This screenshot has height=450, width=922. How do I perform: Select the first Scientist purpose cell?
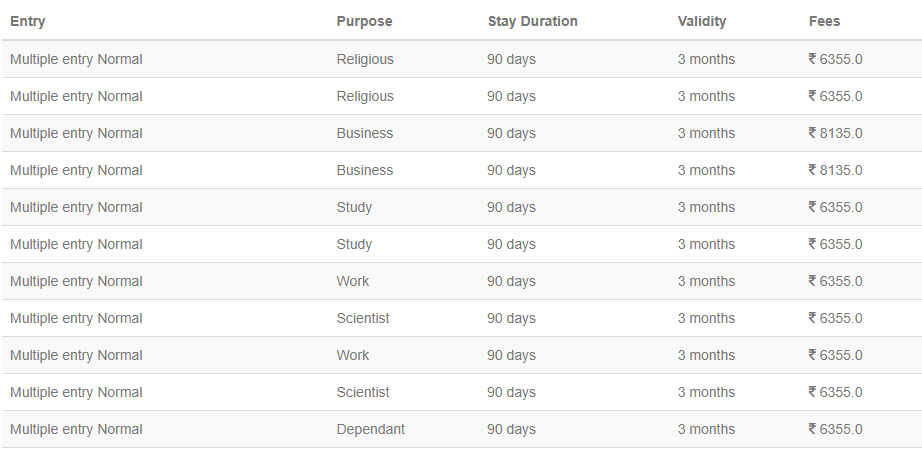(x=363, y=318)
